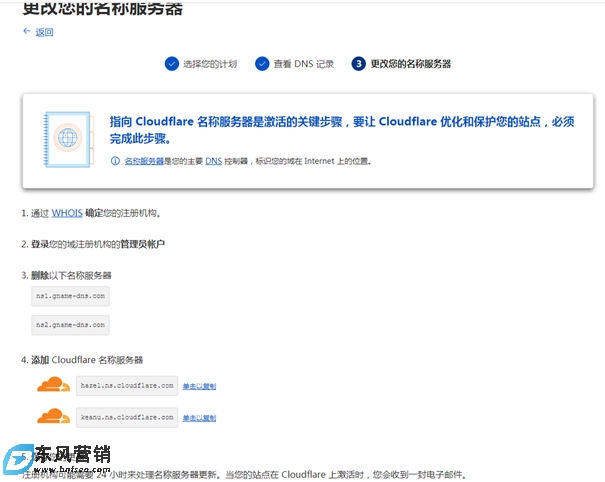This screenshot has height=482, width=605.
Task: Click the completed checkmark beside 查看 DNS 记录
Action: click(x=262, y=64)
